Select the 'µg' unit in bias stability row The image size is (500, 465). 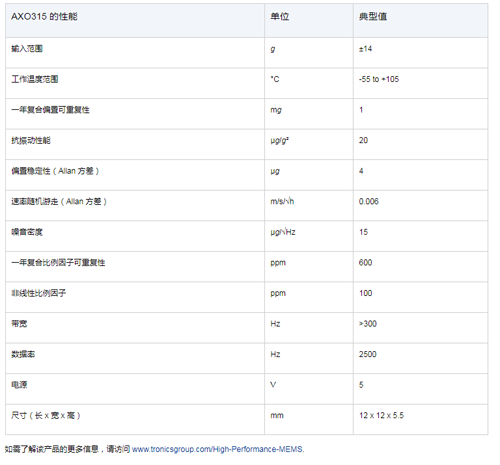[x=275, y=171]
